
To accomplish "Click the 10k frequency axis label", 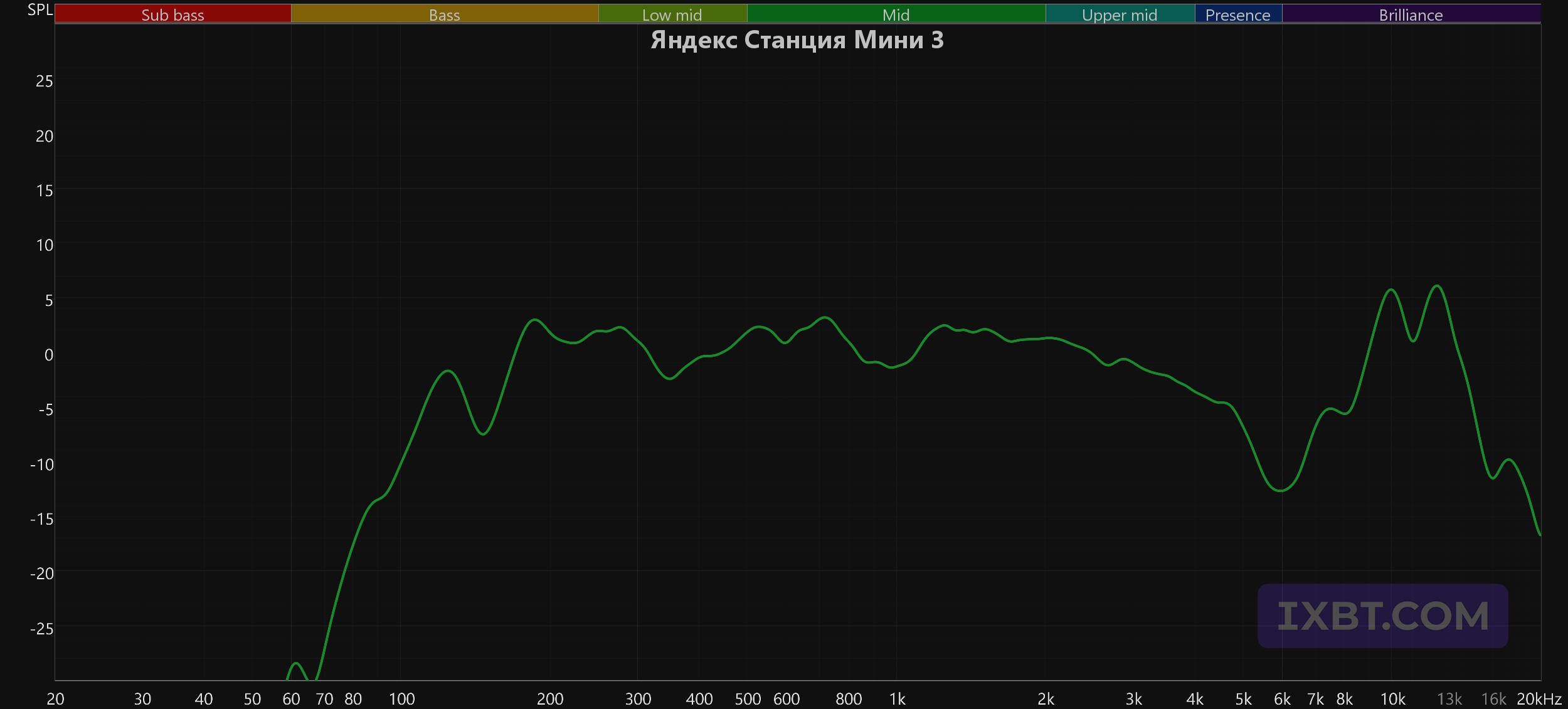I will pos(1392,699).
